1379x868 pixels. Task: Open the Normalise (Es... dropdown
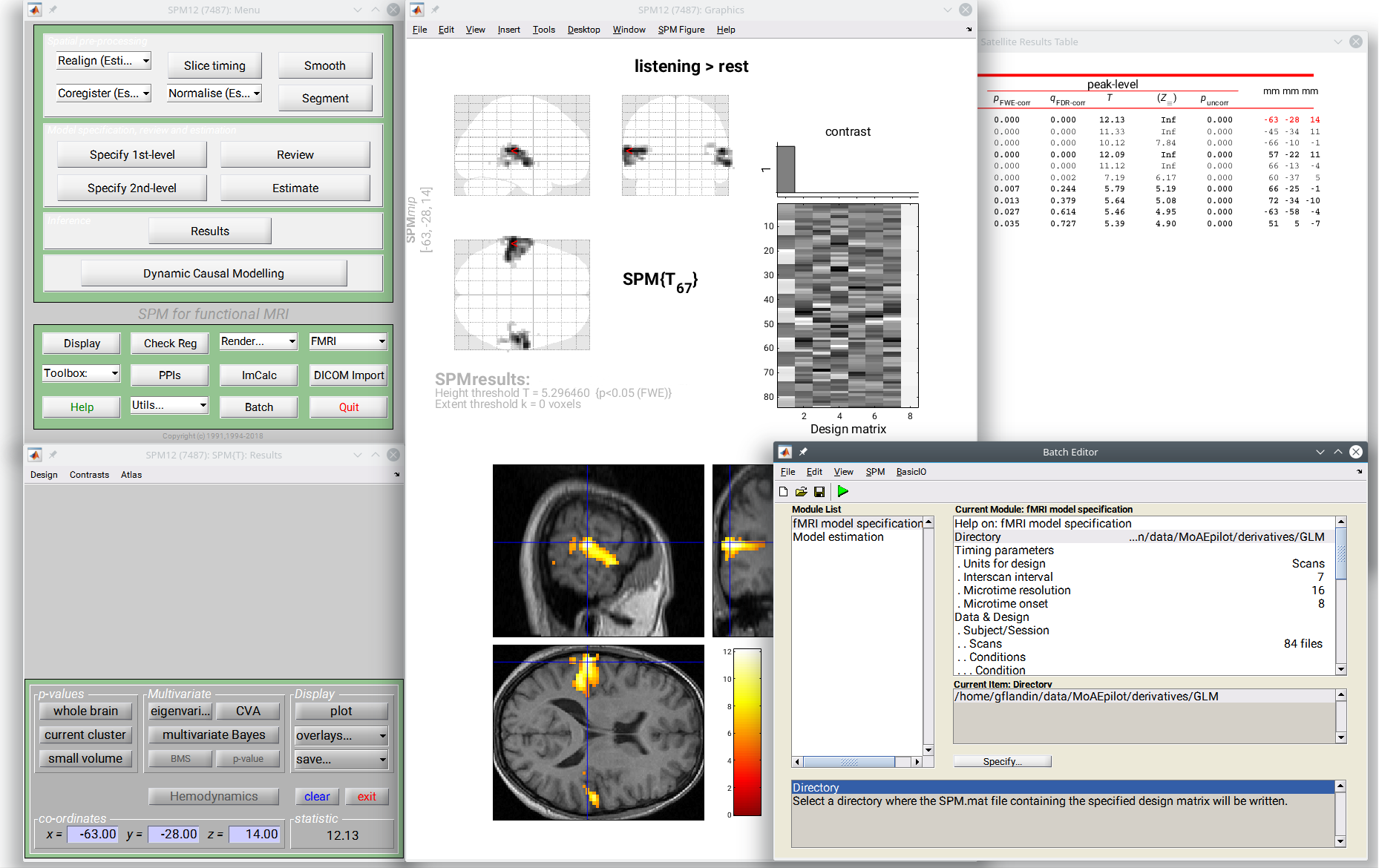coord(214,93)
